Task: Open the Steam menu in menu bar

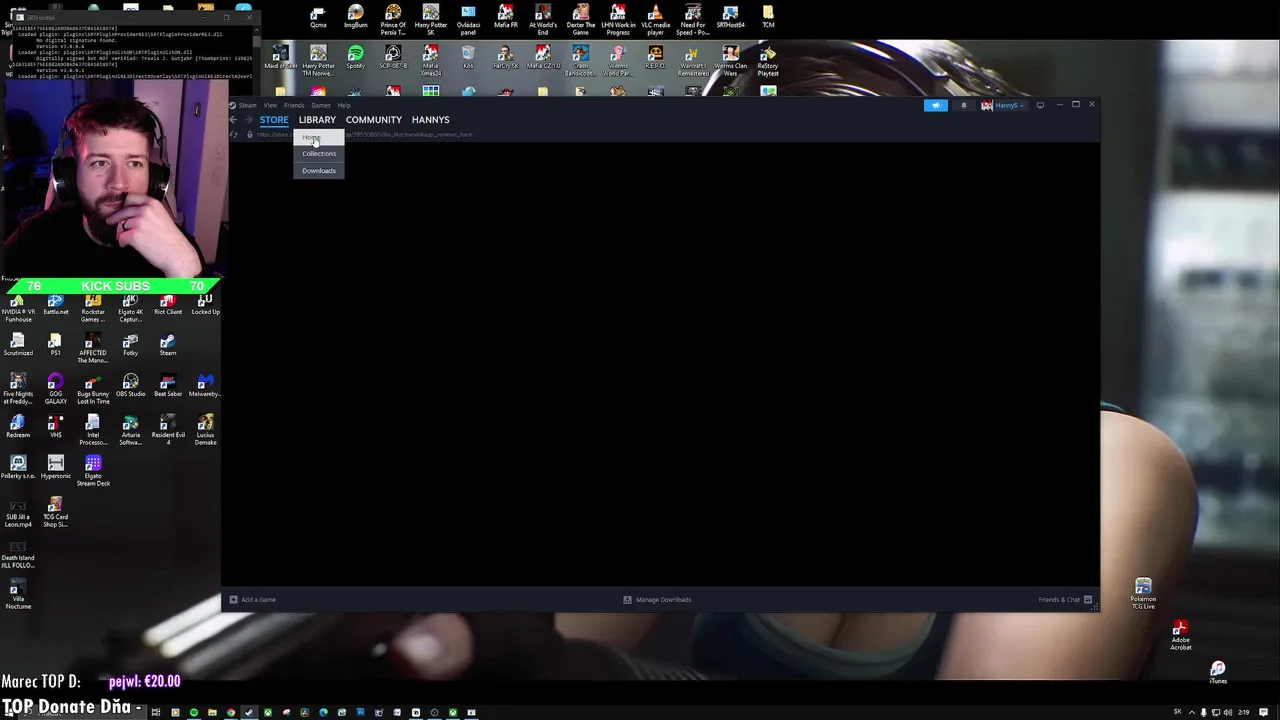Action: click(247, 105)
